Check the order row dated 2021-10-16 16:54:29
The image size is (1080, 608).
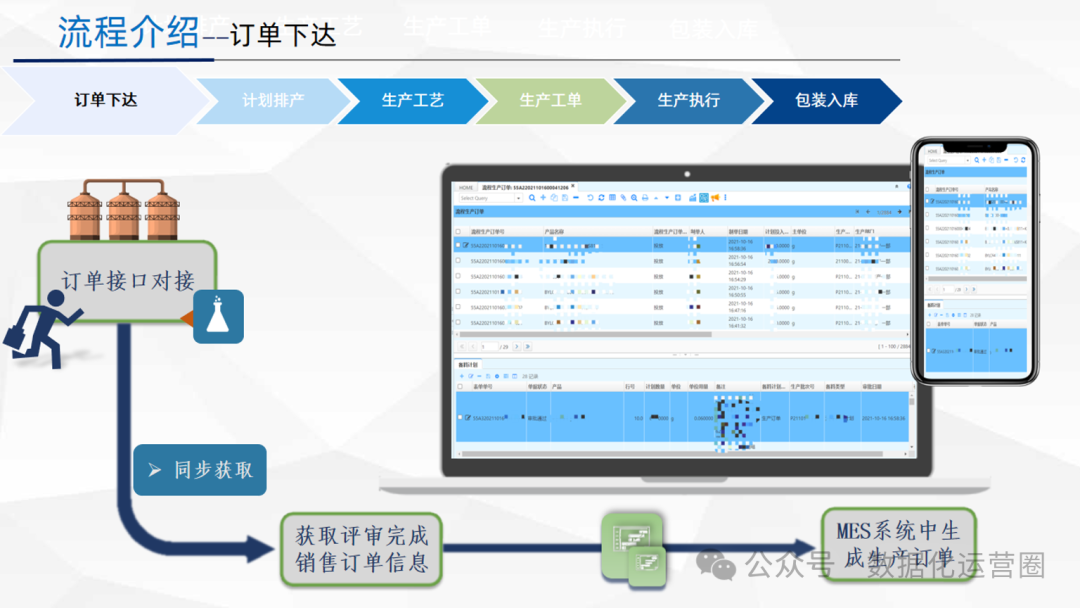click(458, 276)
